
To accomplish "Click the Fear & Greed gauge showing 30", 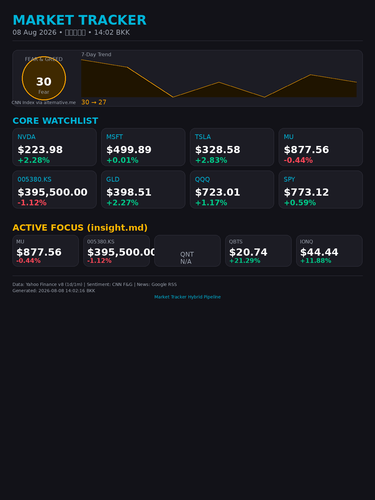I will coord(44,78).
